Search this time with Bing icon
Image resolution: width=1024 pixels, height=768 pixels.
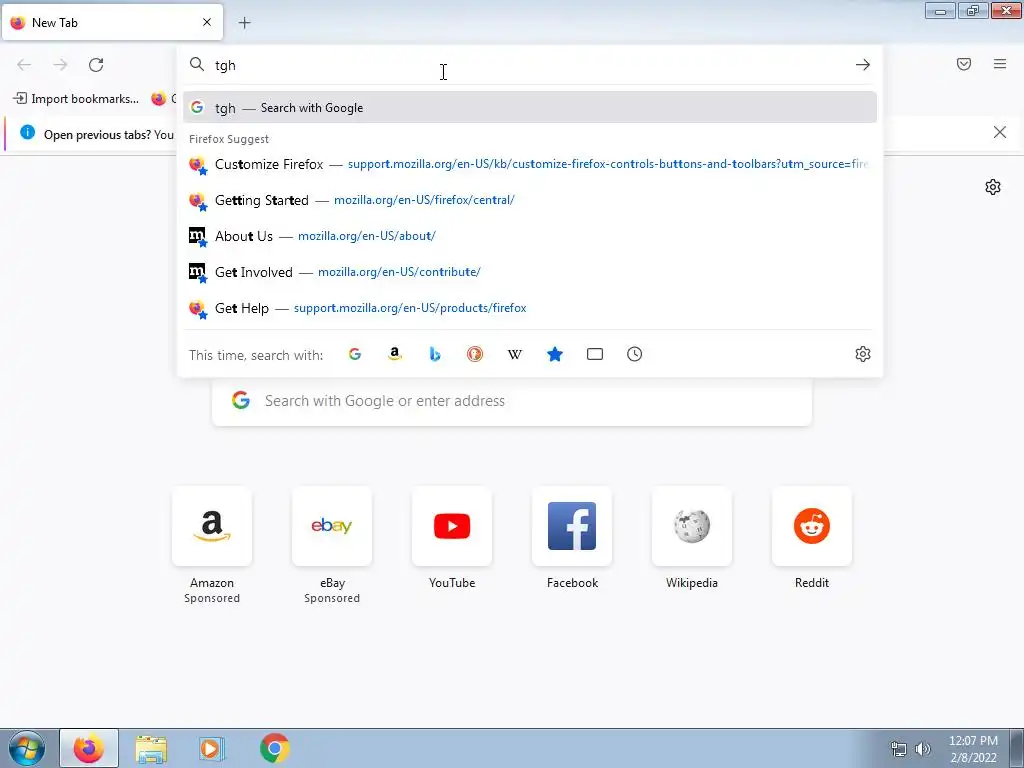[x=435, y=354]
